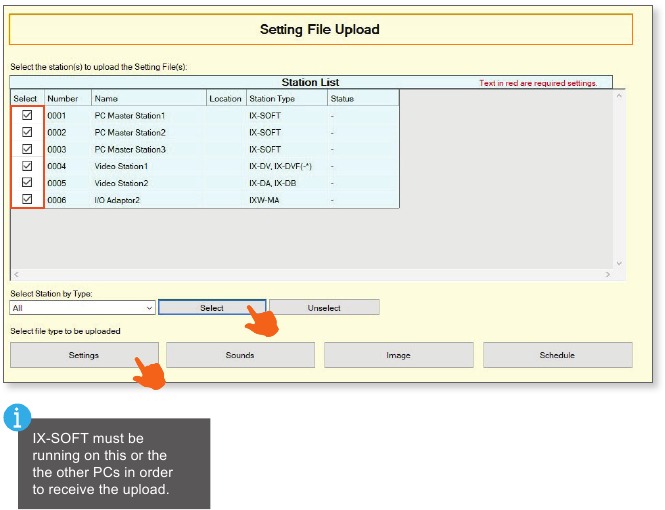Viewport: 665px width, 510px height.
Task: Click the blue info icon
Action: click(x=17, y=418)
